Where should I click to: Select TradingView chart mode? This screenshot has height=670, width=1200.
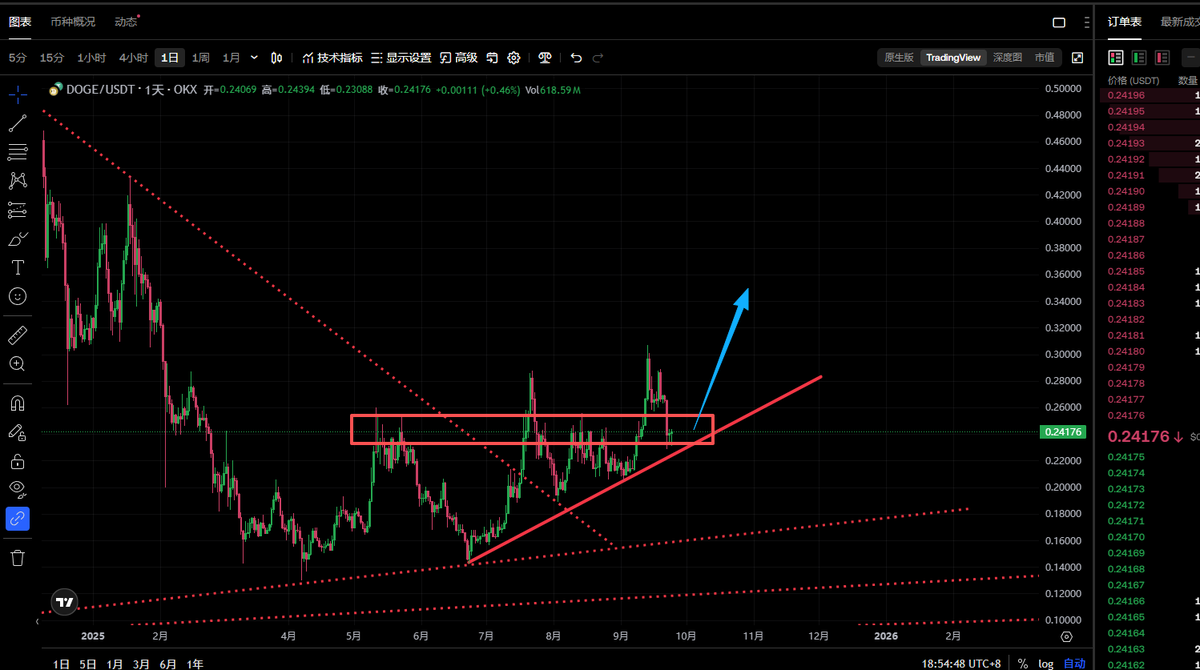[953, 58]
